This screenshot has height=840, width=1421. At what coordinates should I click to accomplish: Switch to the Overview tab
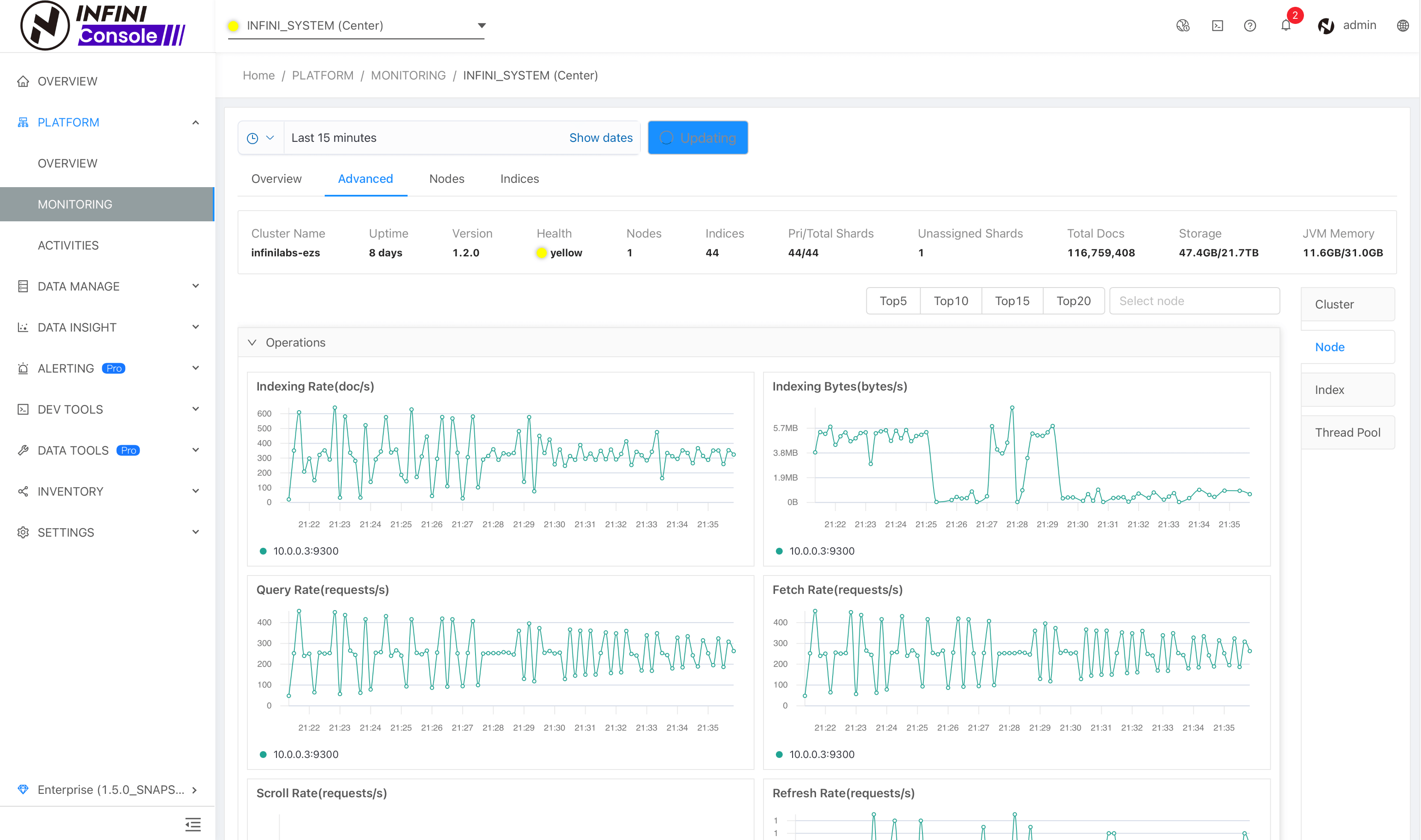(x=276, y=179)
